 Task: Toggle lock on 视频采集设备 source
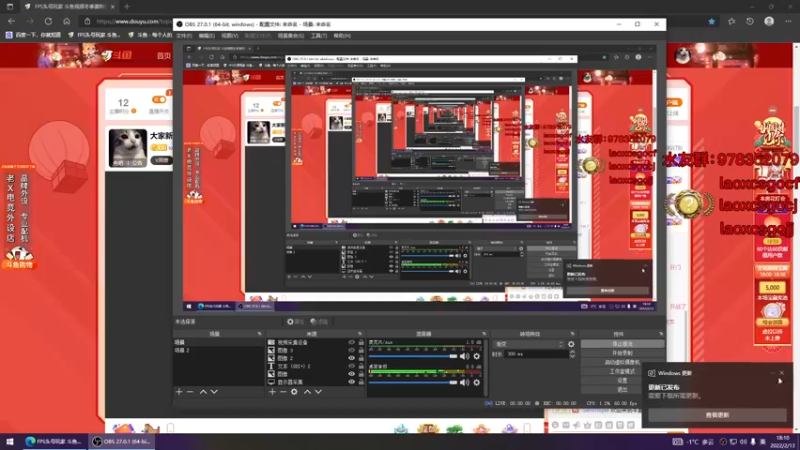pos(361,342)
